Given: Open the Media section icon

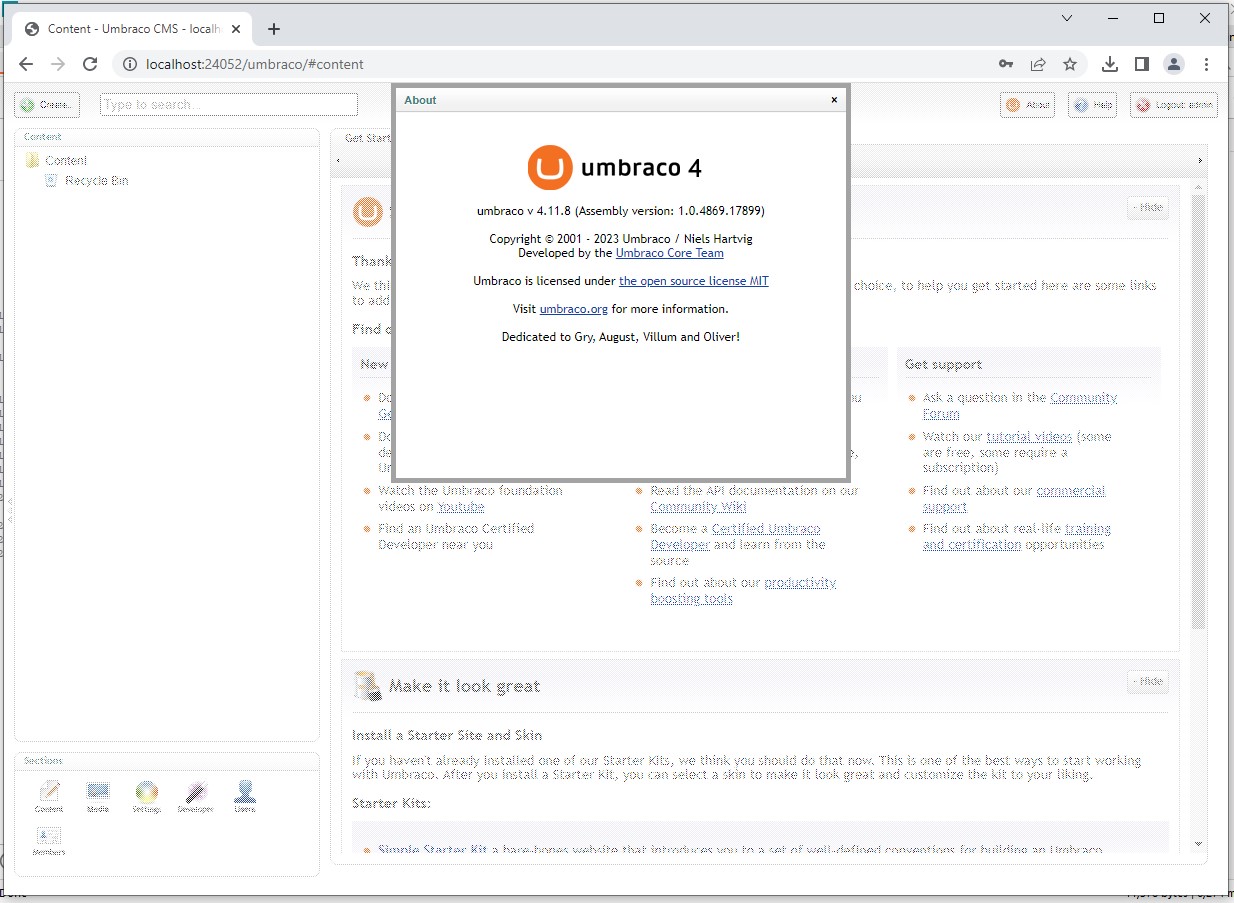Looking at the screenshot, I should tap(98, 796).
